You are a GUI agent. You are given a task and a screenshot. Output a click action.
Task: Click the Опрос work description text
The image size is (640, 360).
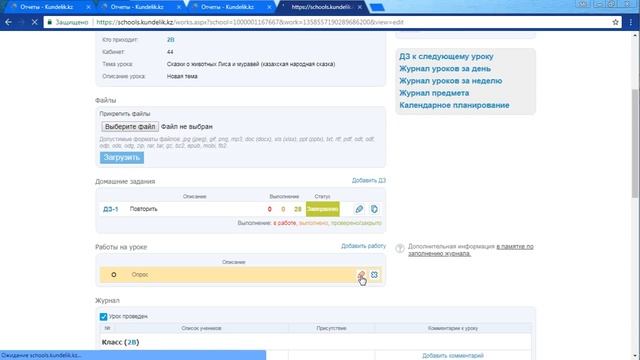[x=140, y=275]
